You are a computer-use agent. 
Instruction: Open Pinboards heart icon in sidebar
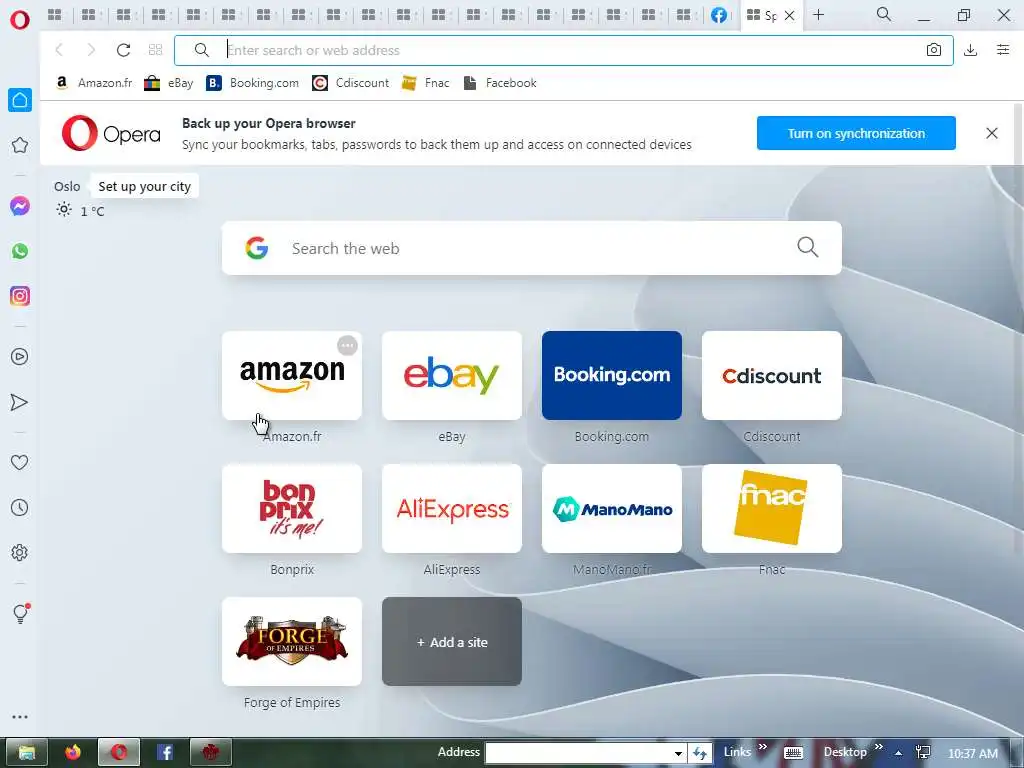point(20,462)
